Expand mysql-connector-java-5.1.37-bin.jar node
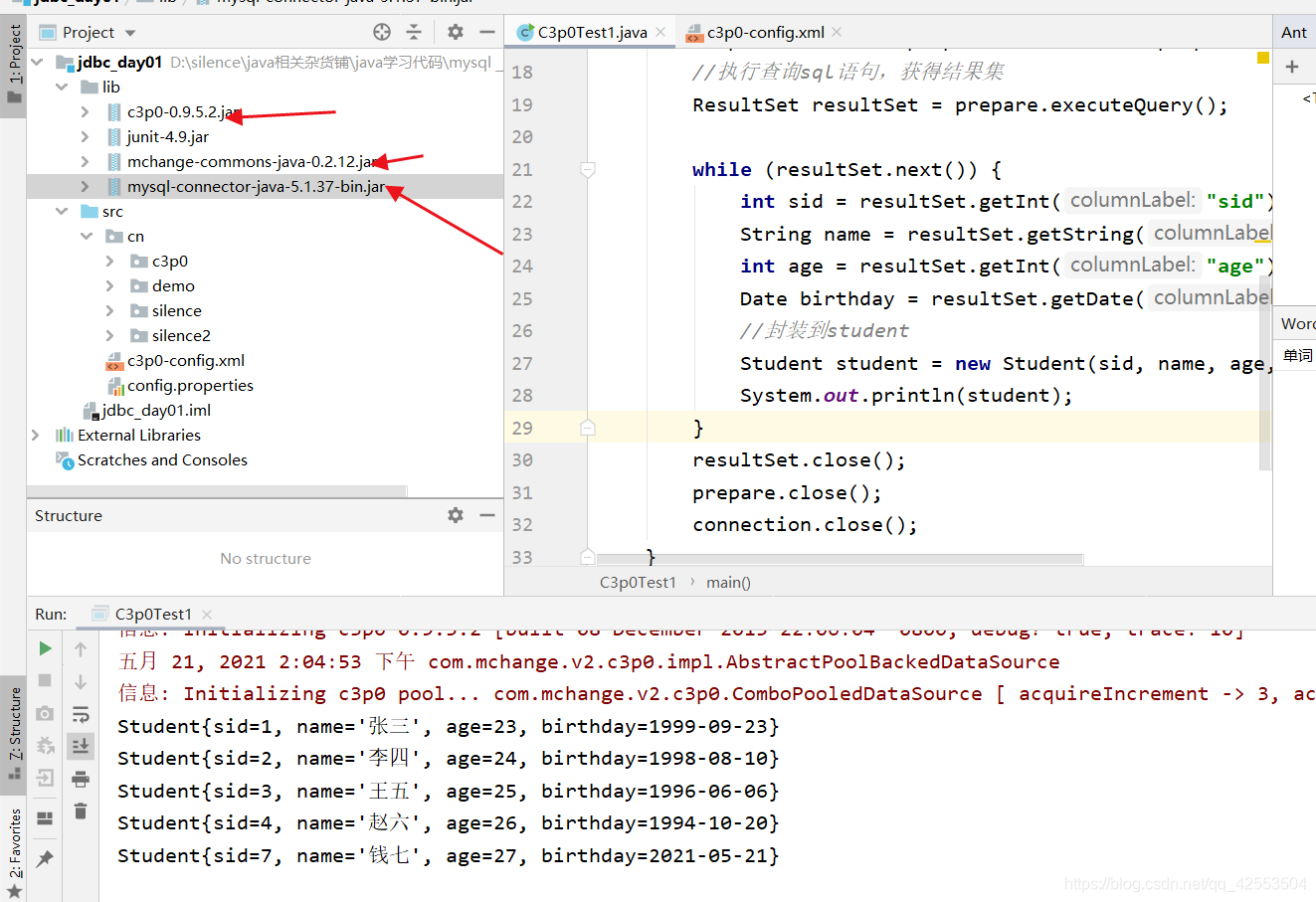The width and height of the screenshot is (1316, 902). (86, 186)
